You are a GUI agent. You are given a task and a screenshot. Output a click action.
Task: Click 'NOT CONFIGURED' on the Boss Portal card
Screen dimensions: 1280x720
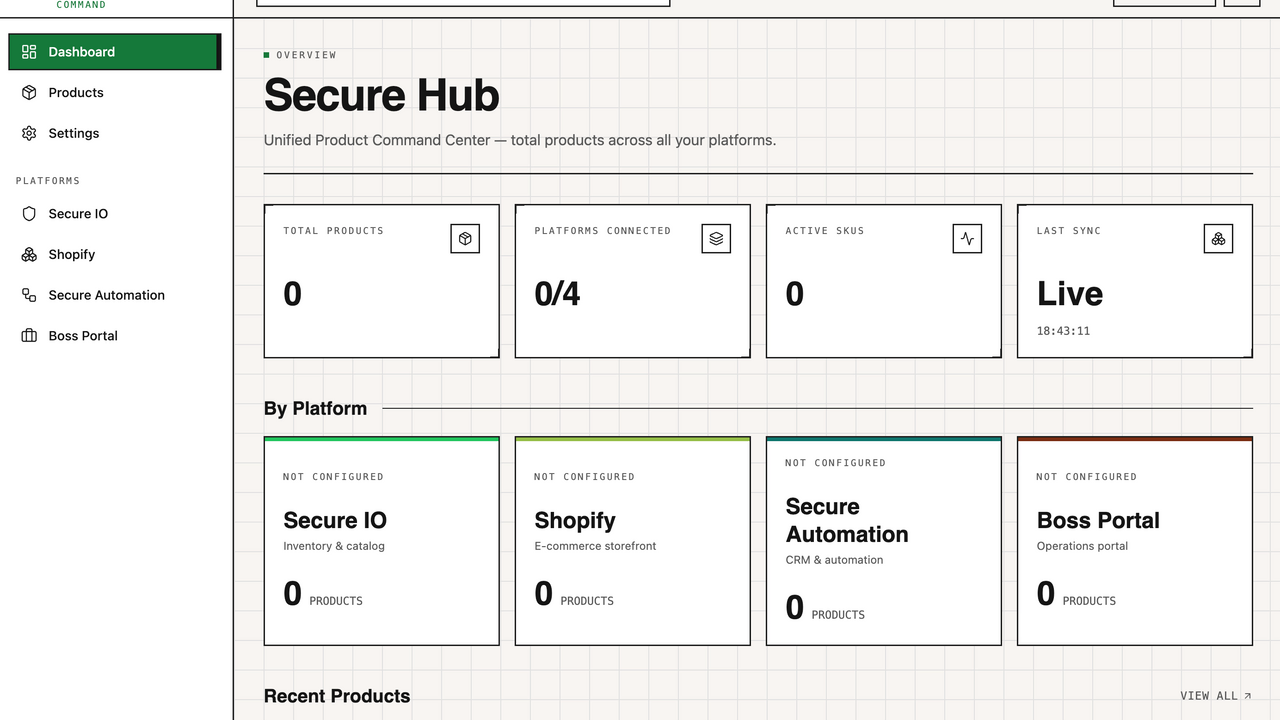1086,477
